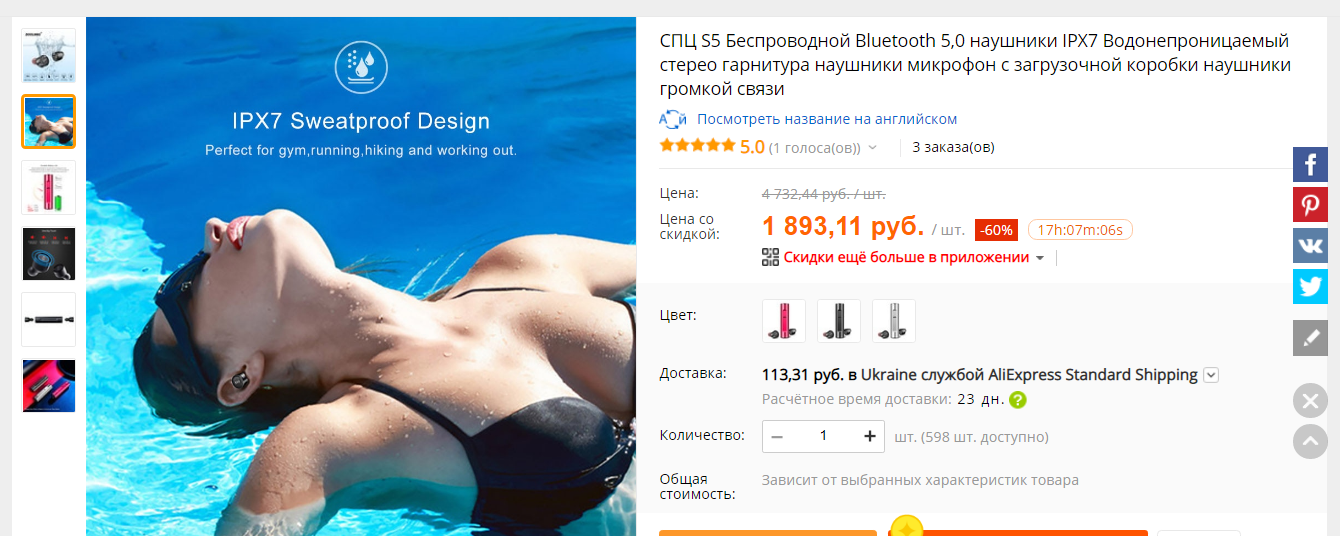This screenshot has height=536, width=1340.
Task: Close the floating share sidebar
Action: coord(1310,401)
